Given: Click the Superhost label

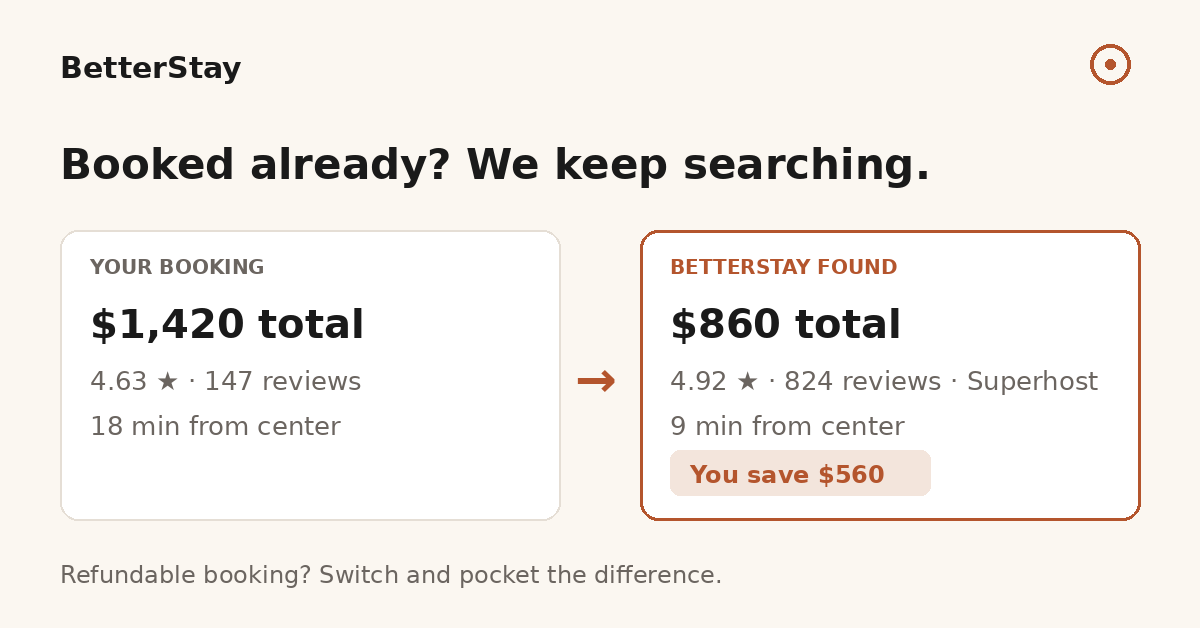Looking at the screenshot, I should pos(1032,382).
